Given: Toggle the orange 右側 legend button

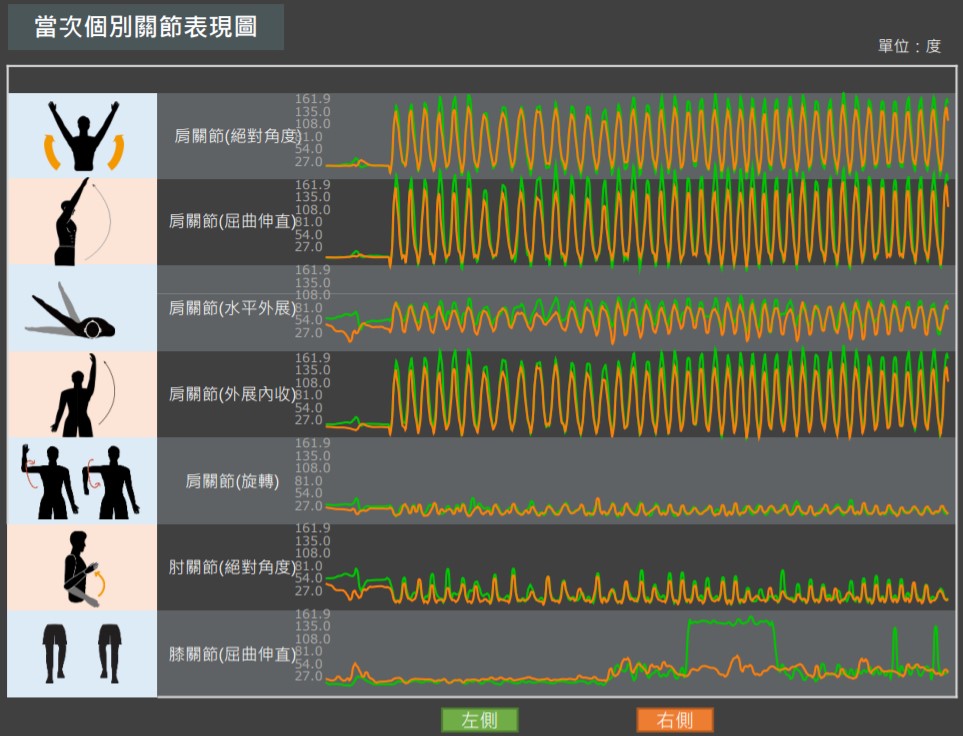Looking at the screenshot, I should click(x=675, y=720).
